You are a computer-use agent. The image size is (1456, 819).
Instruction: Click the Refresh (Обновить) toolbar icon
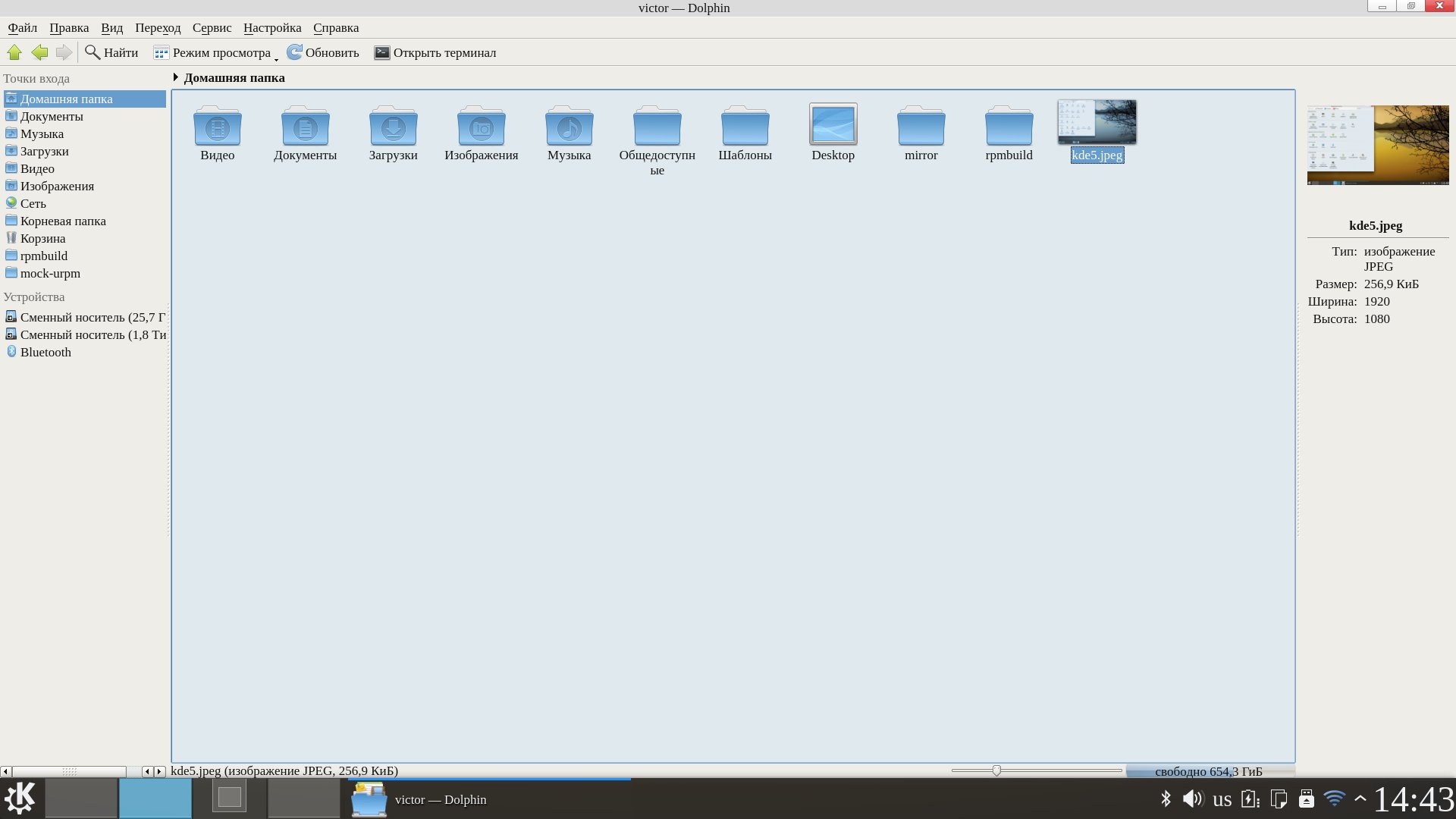(x=294, y=52)
